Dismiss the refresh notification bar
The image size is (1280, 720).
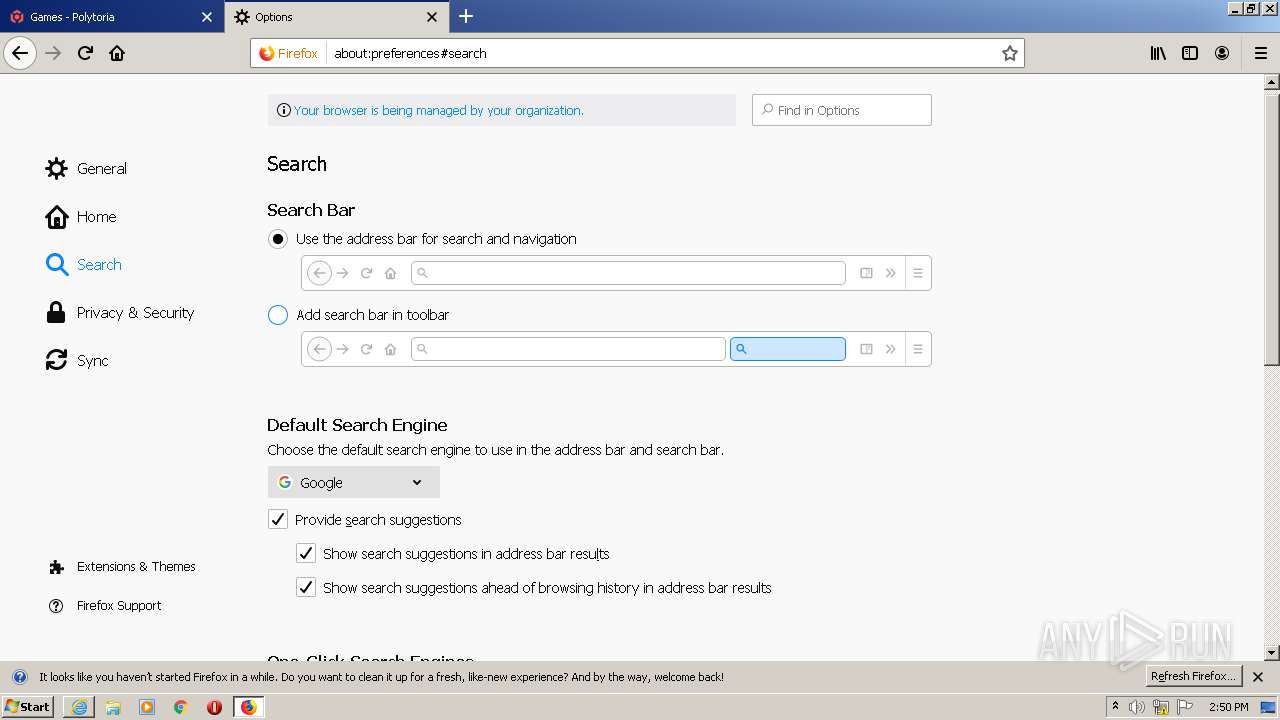(x=1258, y=677)
